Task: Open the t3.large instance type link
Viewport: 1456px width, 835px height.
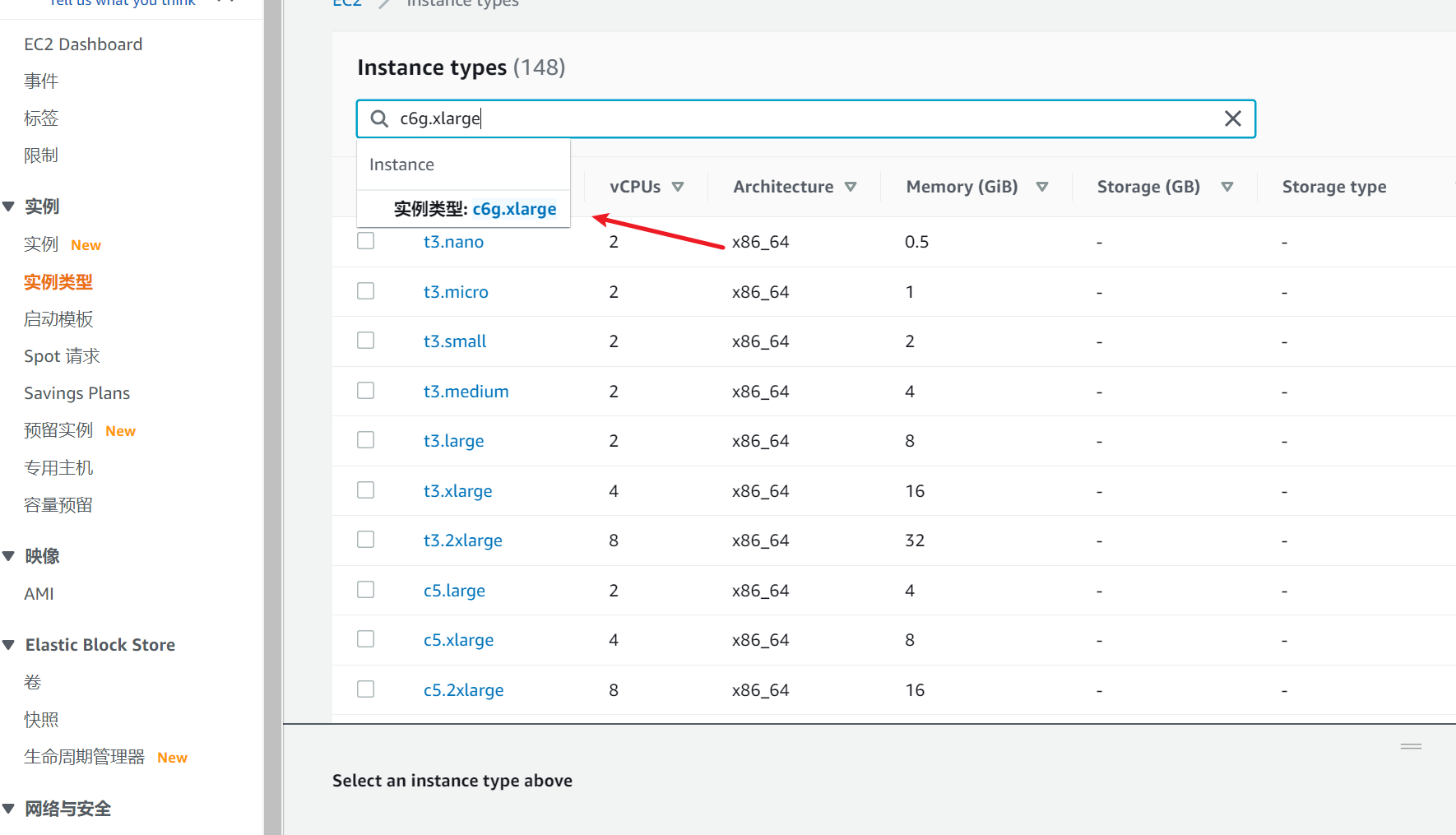Action: (453, 441)
